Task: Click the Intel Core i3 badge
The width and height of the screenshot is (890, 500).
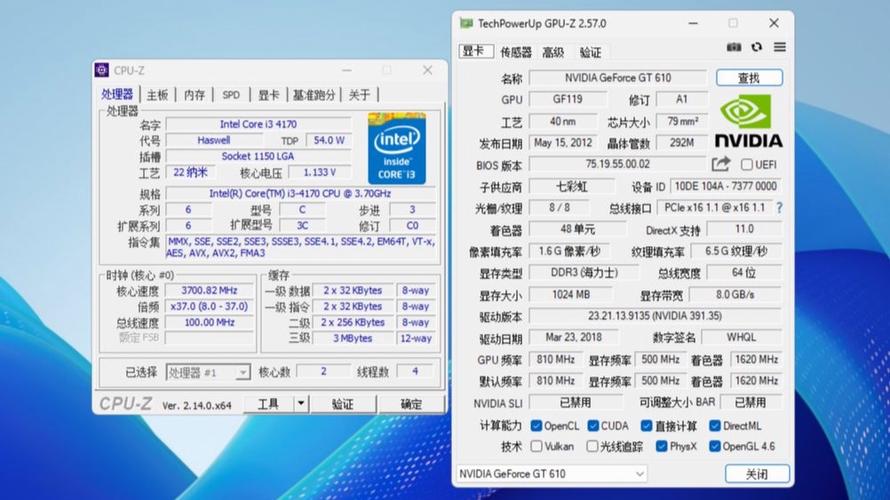Action: point(397,148)
